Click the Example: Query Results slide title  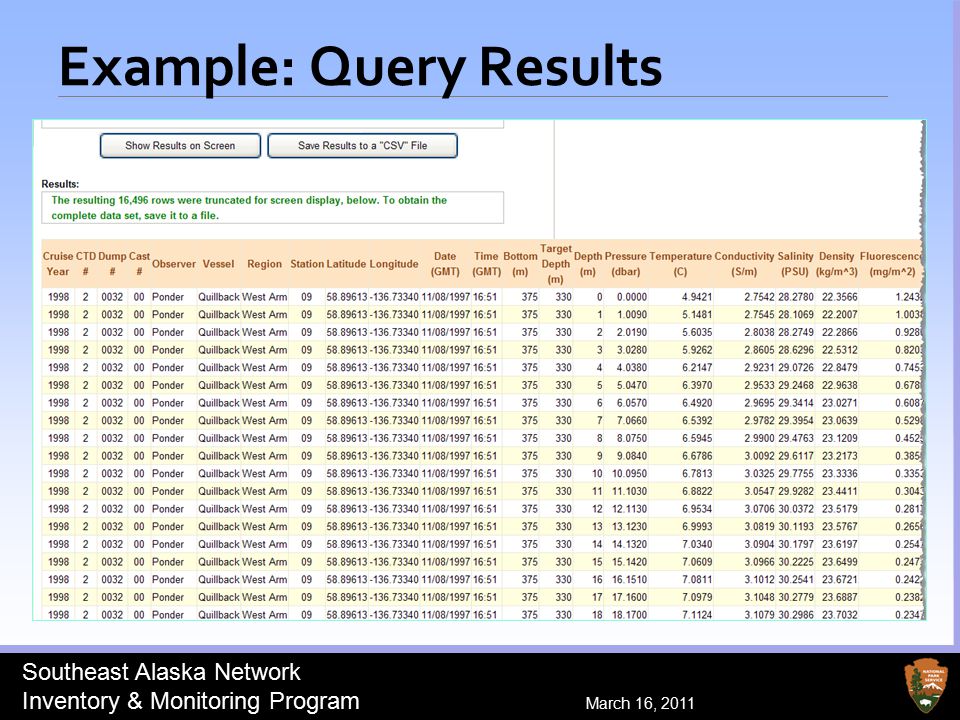point(361,67)
